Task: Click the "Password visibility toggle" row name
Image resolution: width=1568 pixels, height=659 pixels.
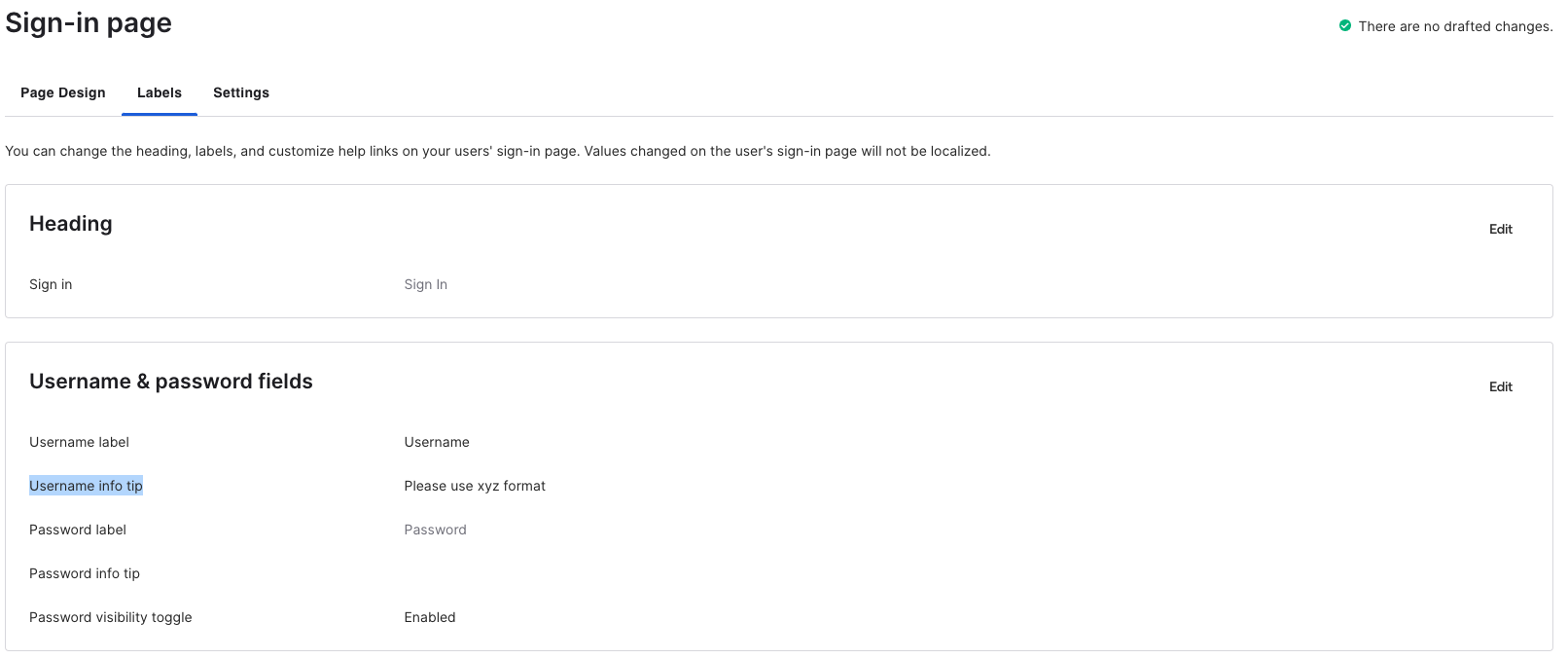Action: [111, 617]
